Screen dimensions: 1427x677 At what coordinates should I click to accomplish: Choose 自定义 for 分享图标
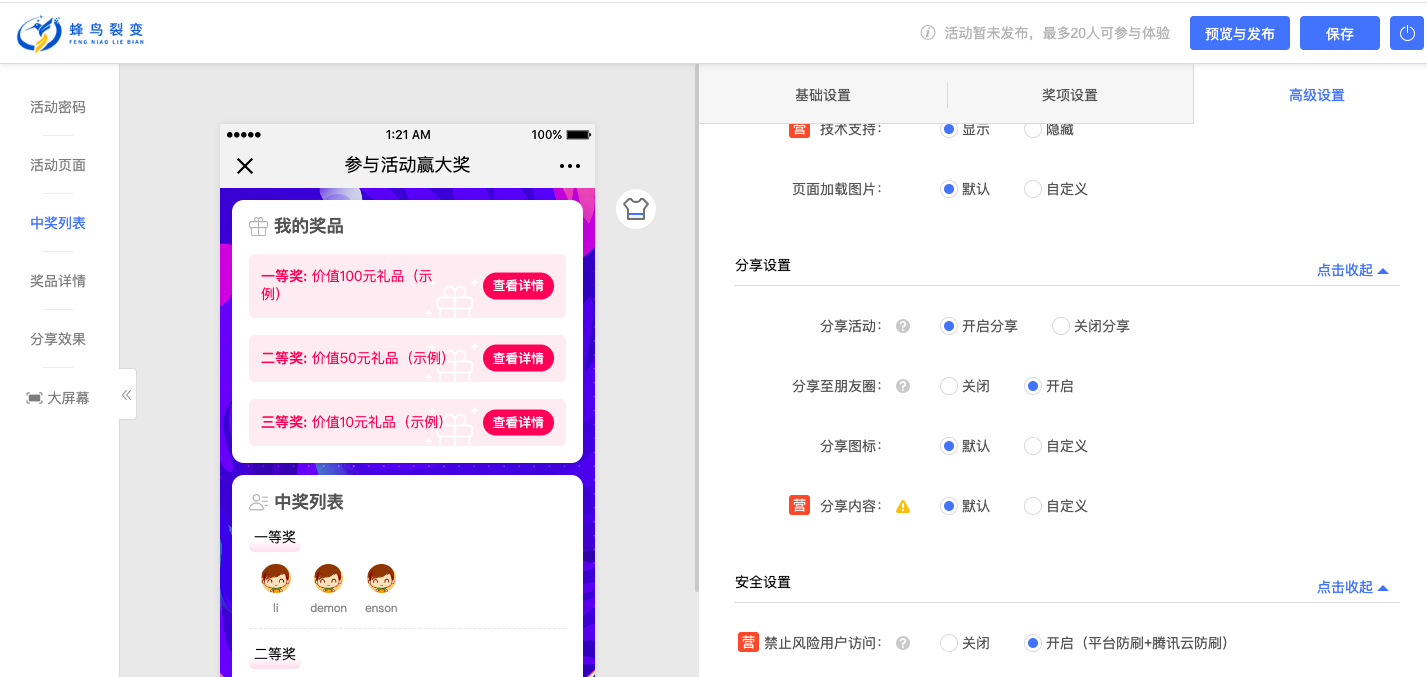coord(1033,446)
